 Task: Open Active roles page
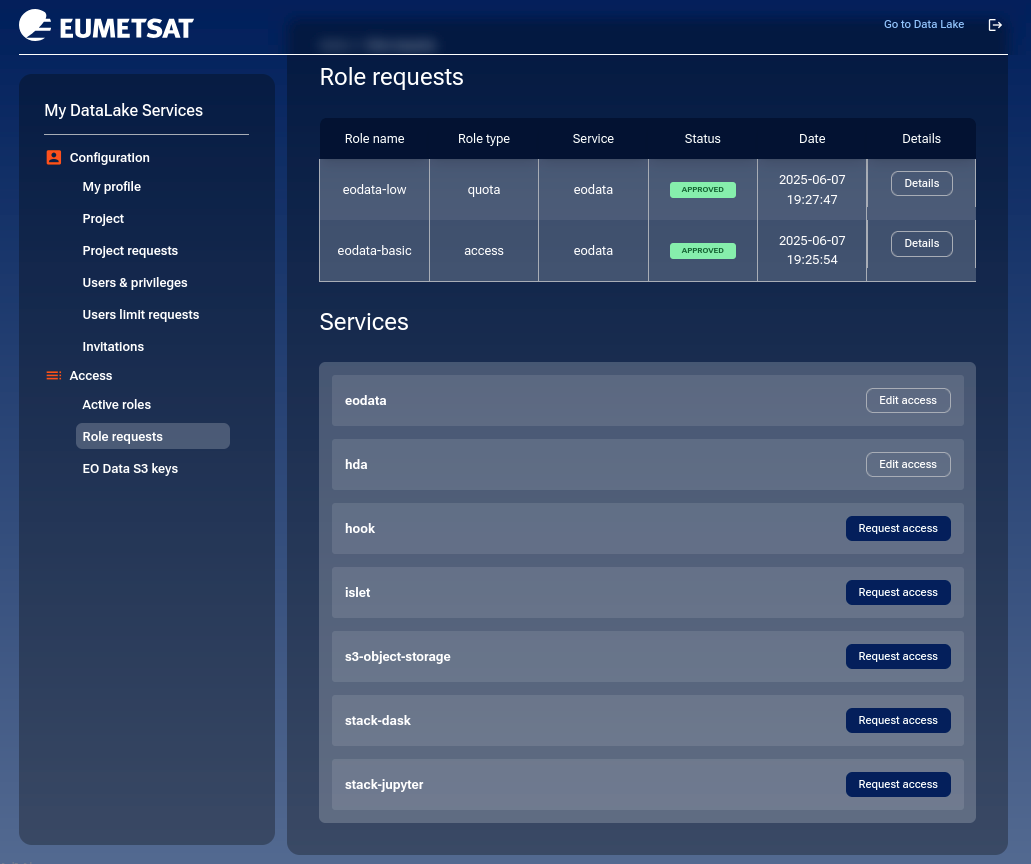pyautogui.click(x=116, y=404)
